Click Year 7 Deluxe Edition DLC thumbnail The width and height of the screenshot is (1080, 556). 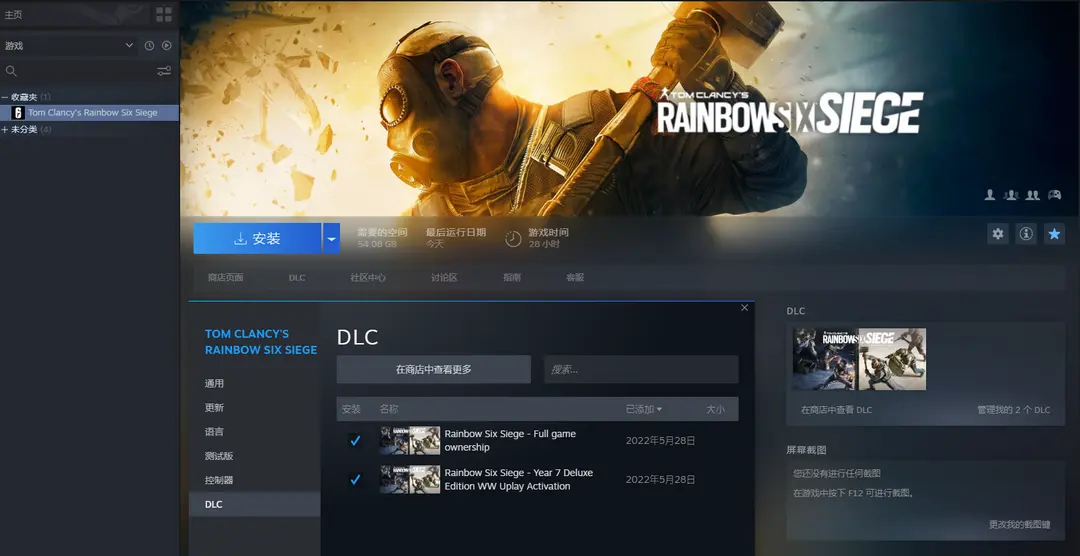[410, 479]
